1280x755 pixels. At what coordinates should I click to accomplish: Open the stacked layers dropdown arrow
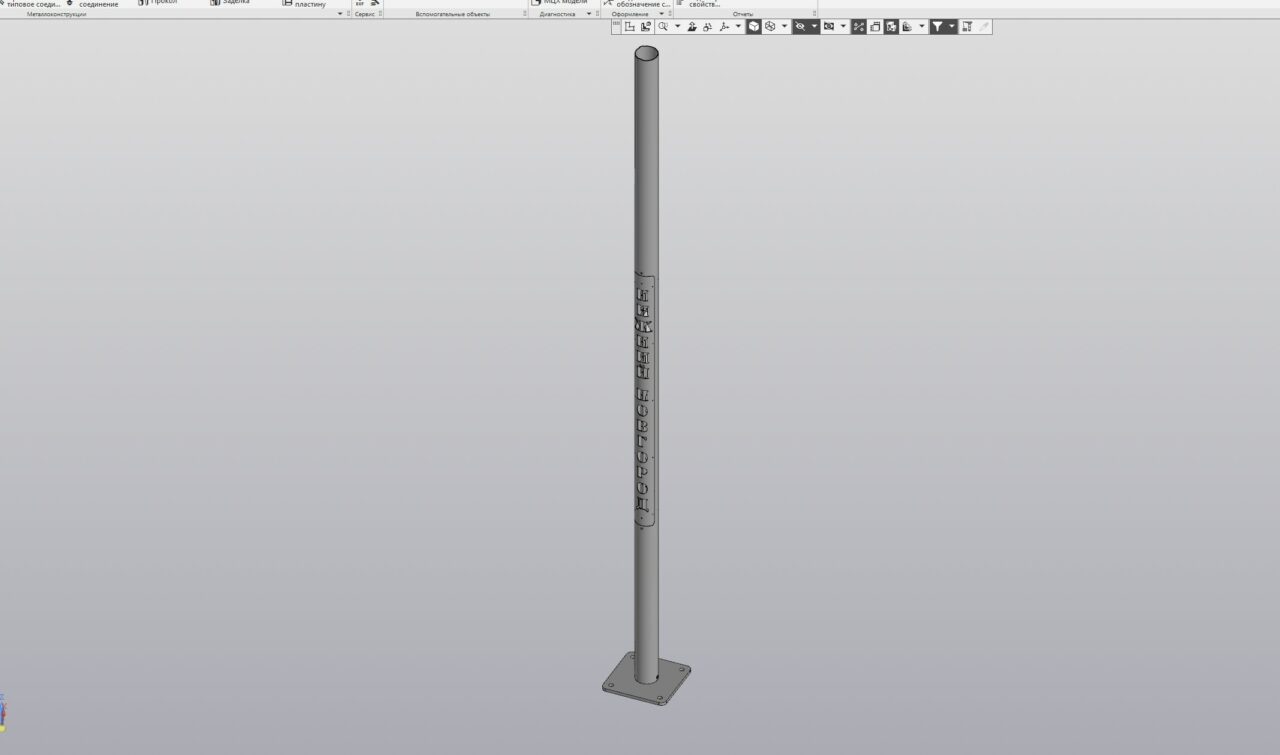[921, 27]
